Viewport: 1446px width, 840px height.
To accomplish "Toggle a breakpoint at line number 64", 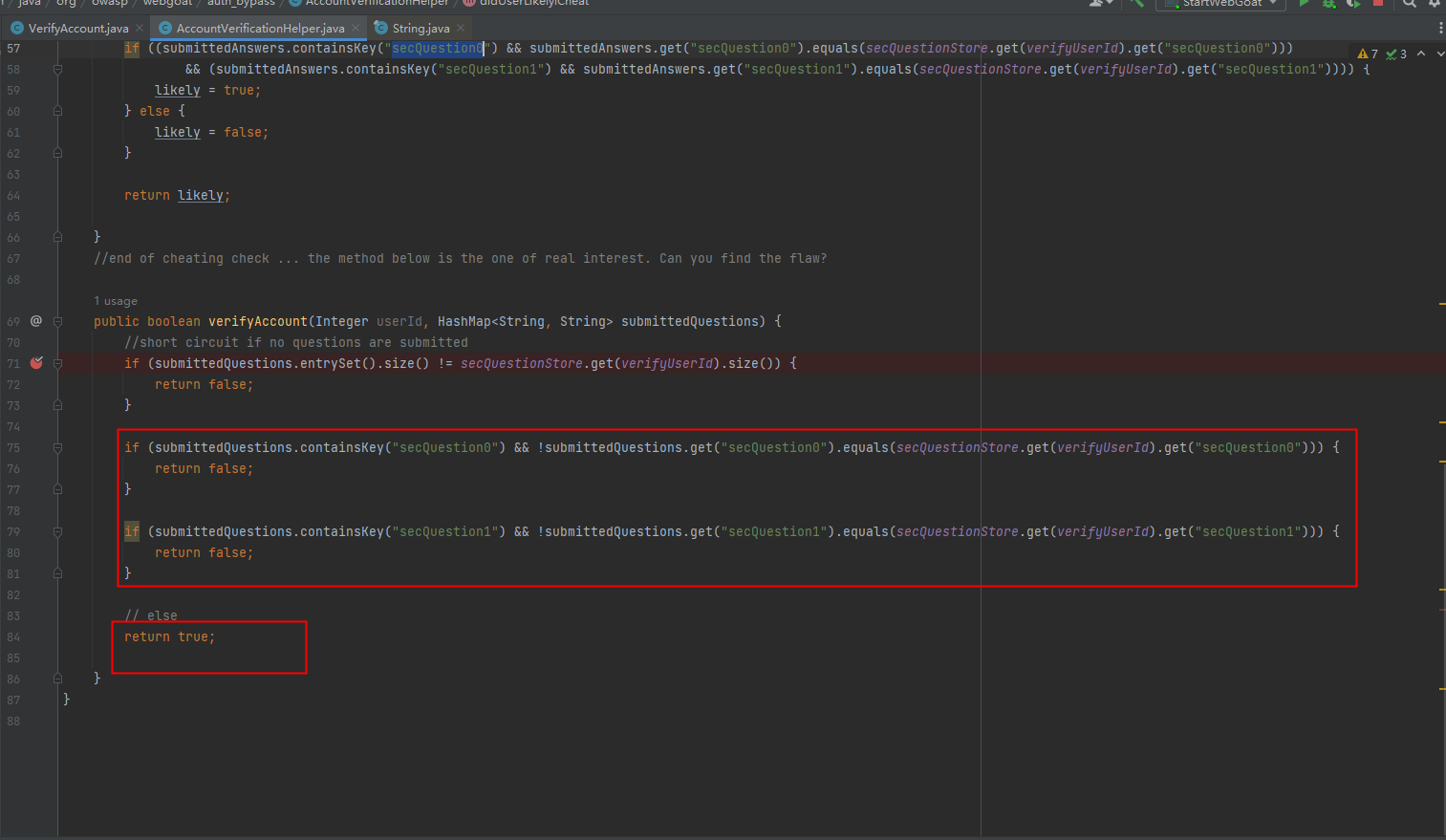I will click(13, 195).
